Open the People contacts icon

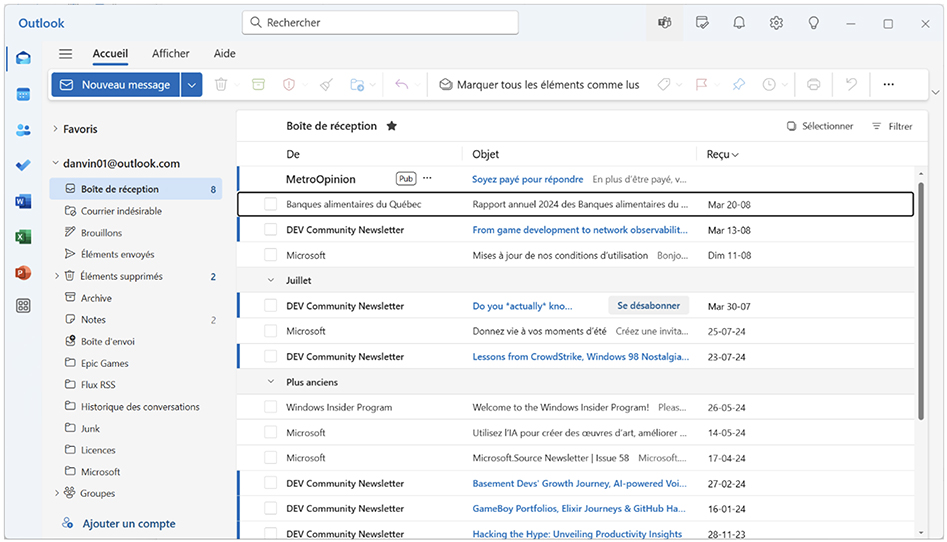click(23, 130)
